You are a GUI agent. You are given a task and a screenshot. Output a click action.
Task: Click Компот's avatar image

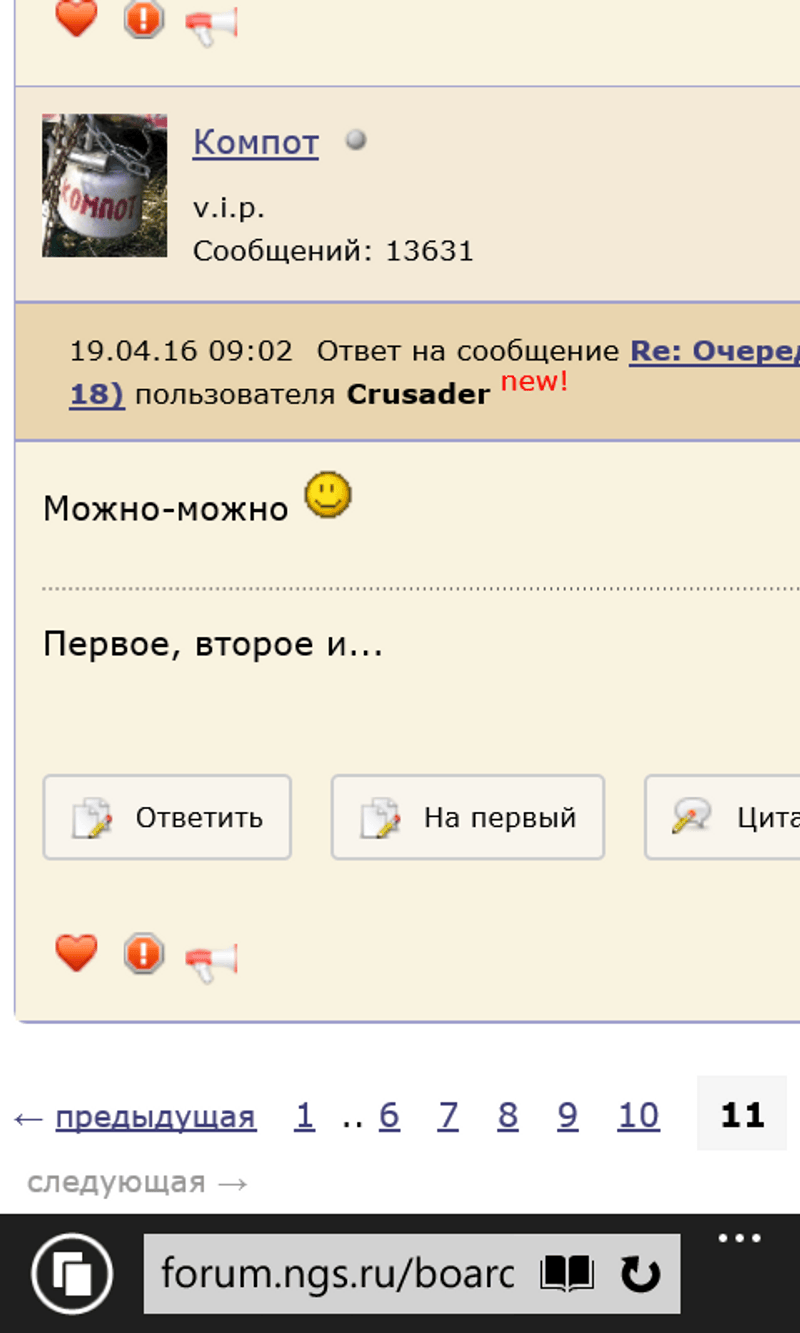tap(104, 185)
